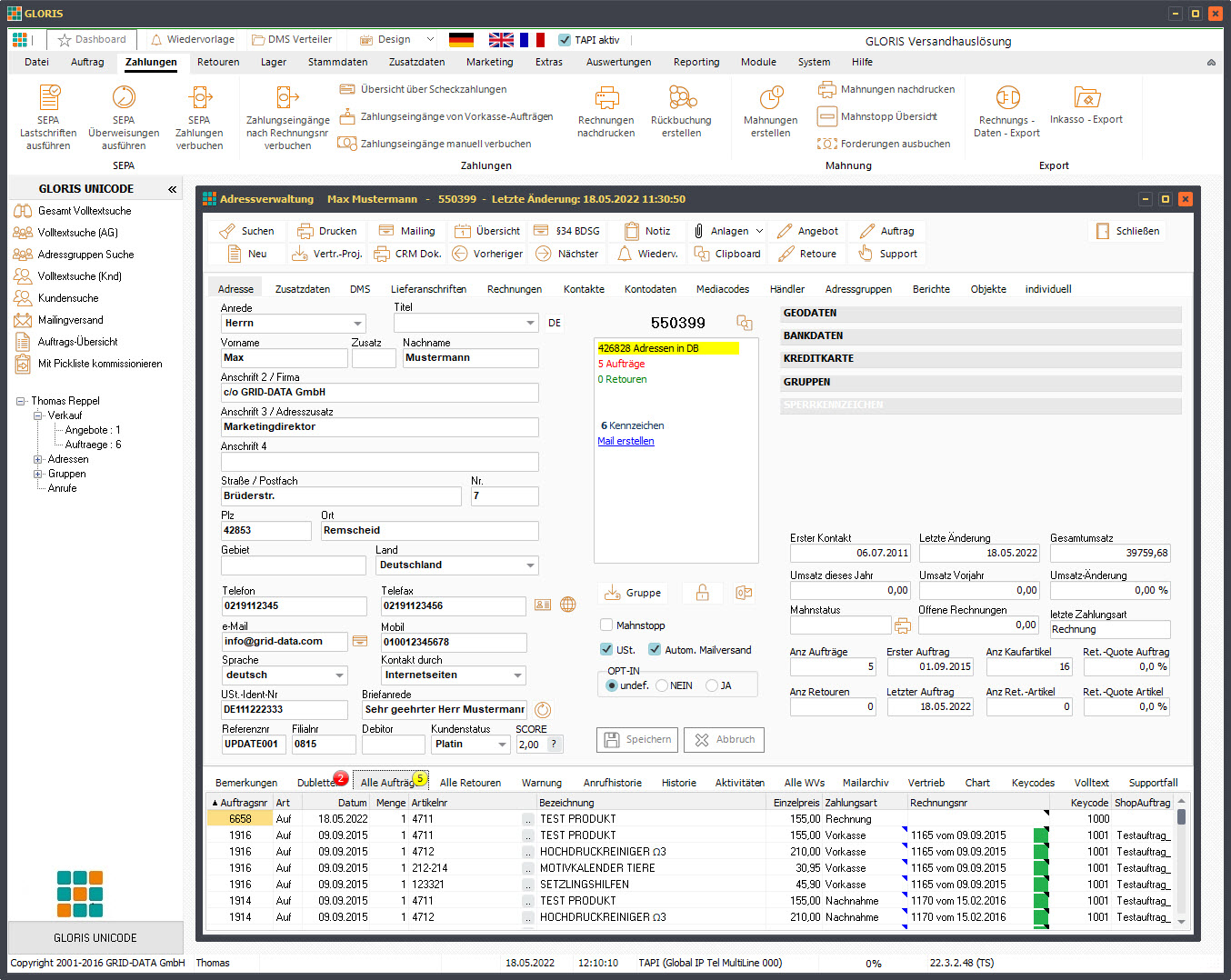Open Kundenstatus dropdown
Image resolution: width=1231 pixels, height=980 pixels.
coord(501,745)
